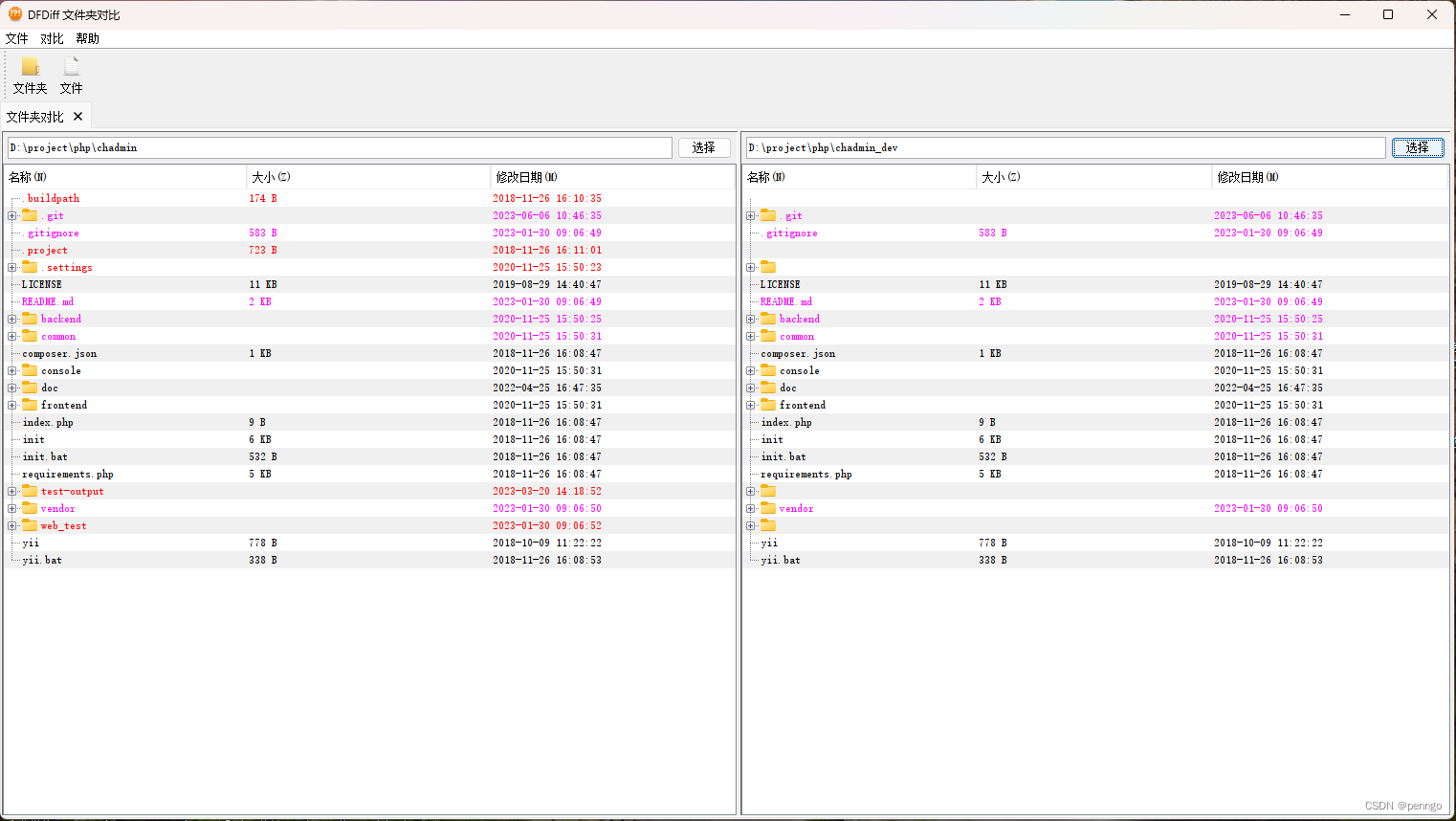
Task: Click the common folder icon in right pane
Action: coord(768,336)
